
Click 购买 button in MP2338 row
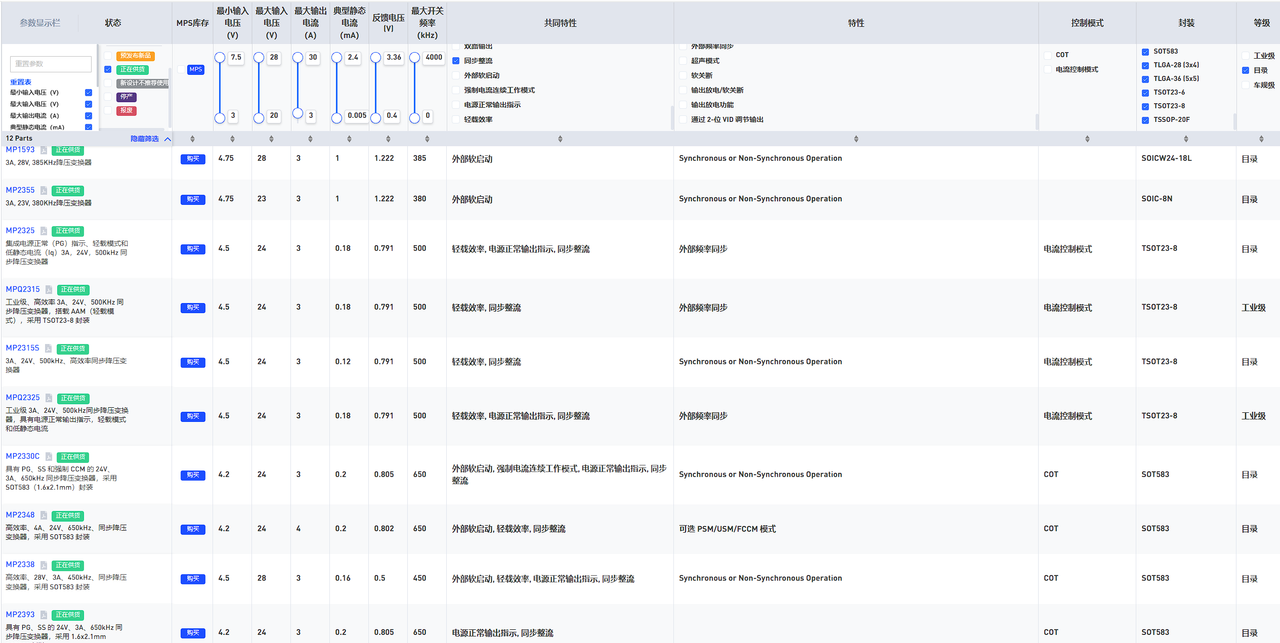pos(192,579)
